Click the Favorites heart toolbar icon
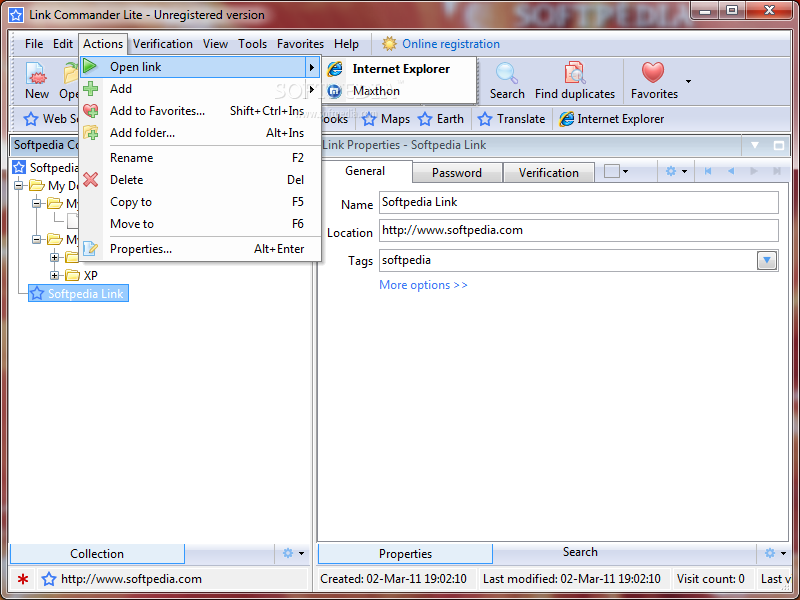 click(x=653, y=73)
